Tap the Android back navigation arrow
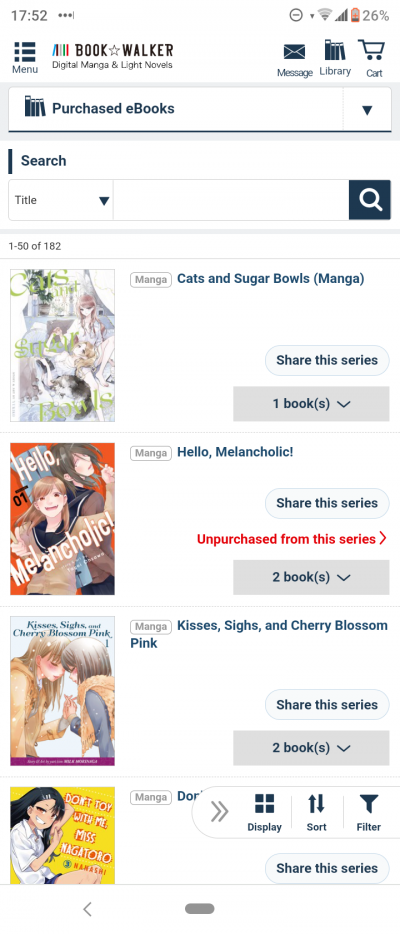 point(88,909)
